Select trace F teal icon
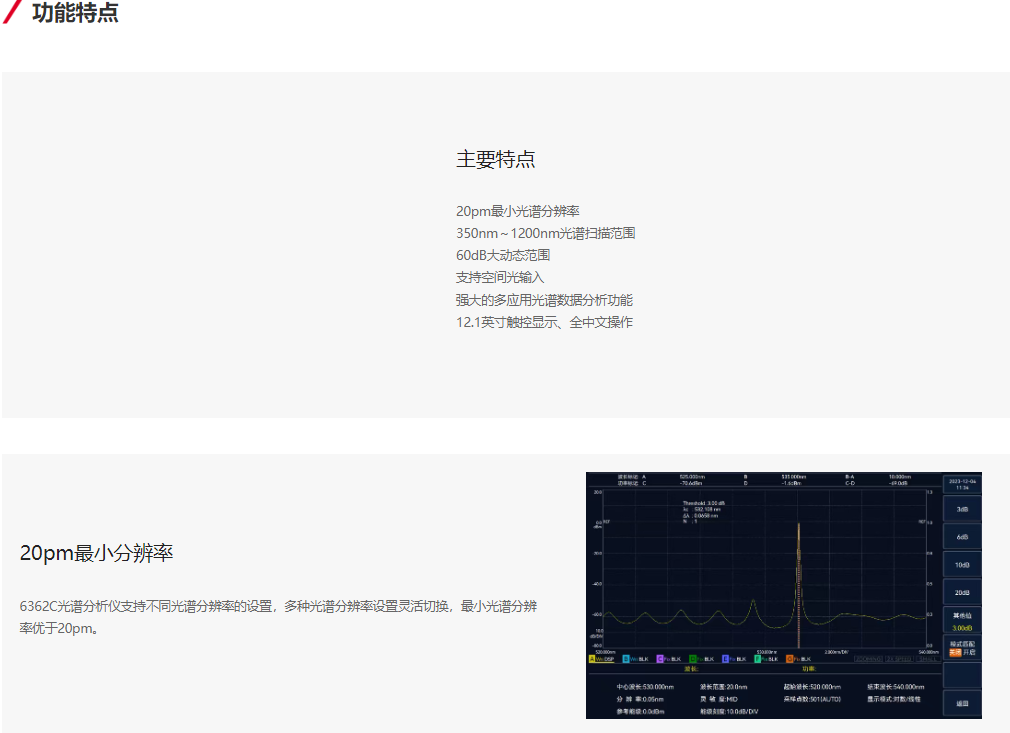Image resolution: width=1010 pixels, height=733 pixels. pos(757,659)
